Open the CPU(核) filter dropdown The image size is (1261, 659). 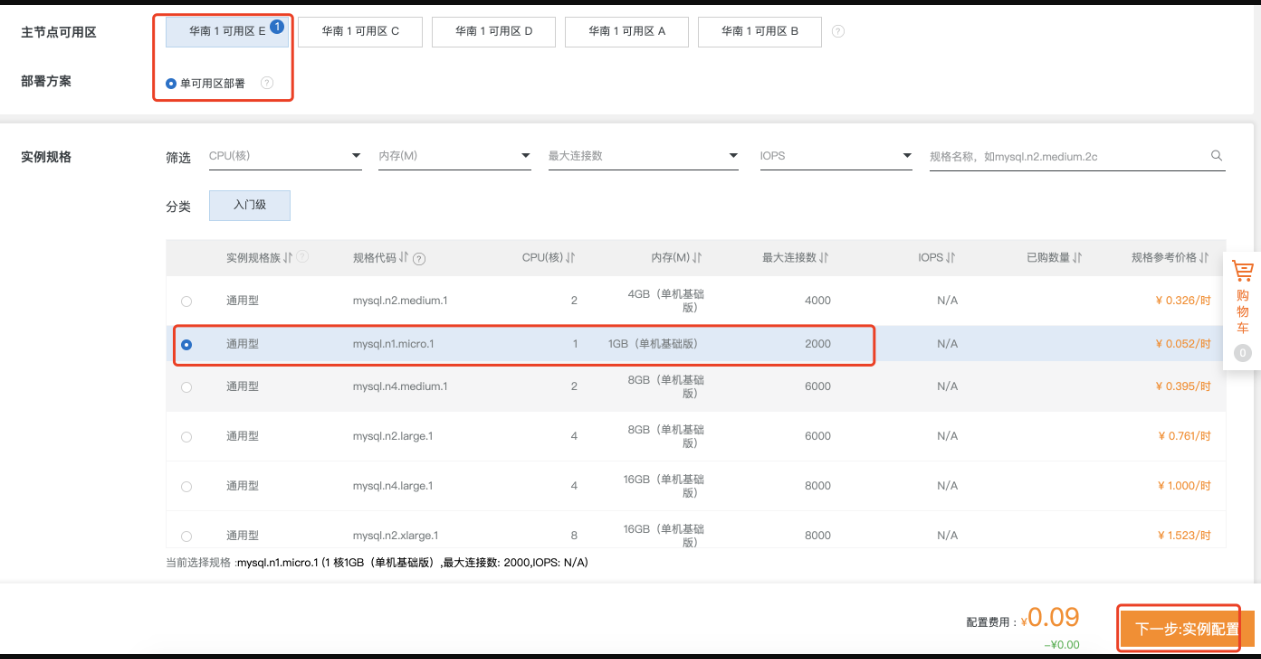(285, 156)
